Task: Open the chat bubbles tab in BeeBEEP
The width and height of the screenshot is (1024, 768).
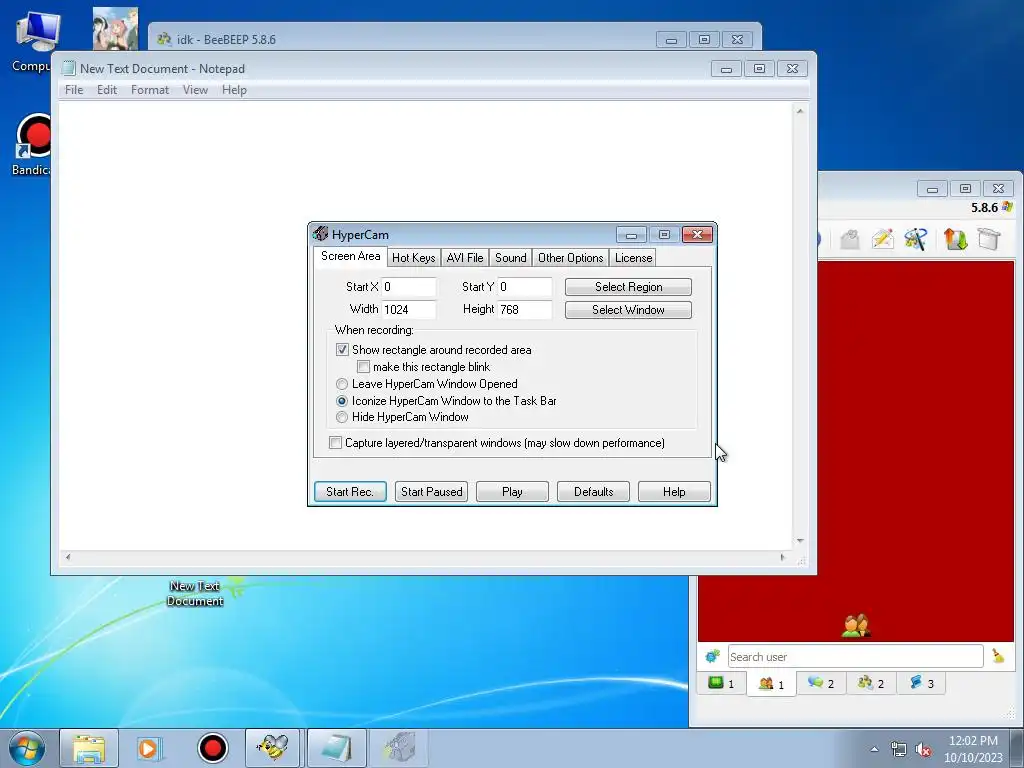Action: point(821,683)
